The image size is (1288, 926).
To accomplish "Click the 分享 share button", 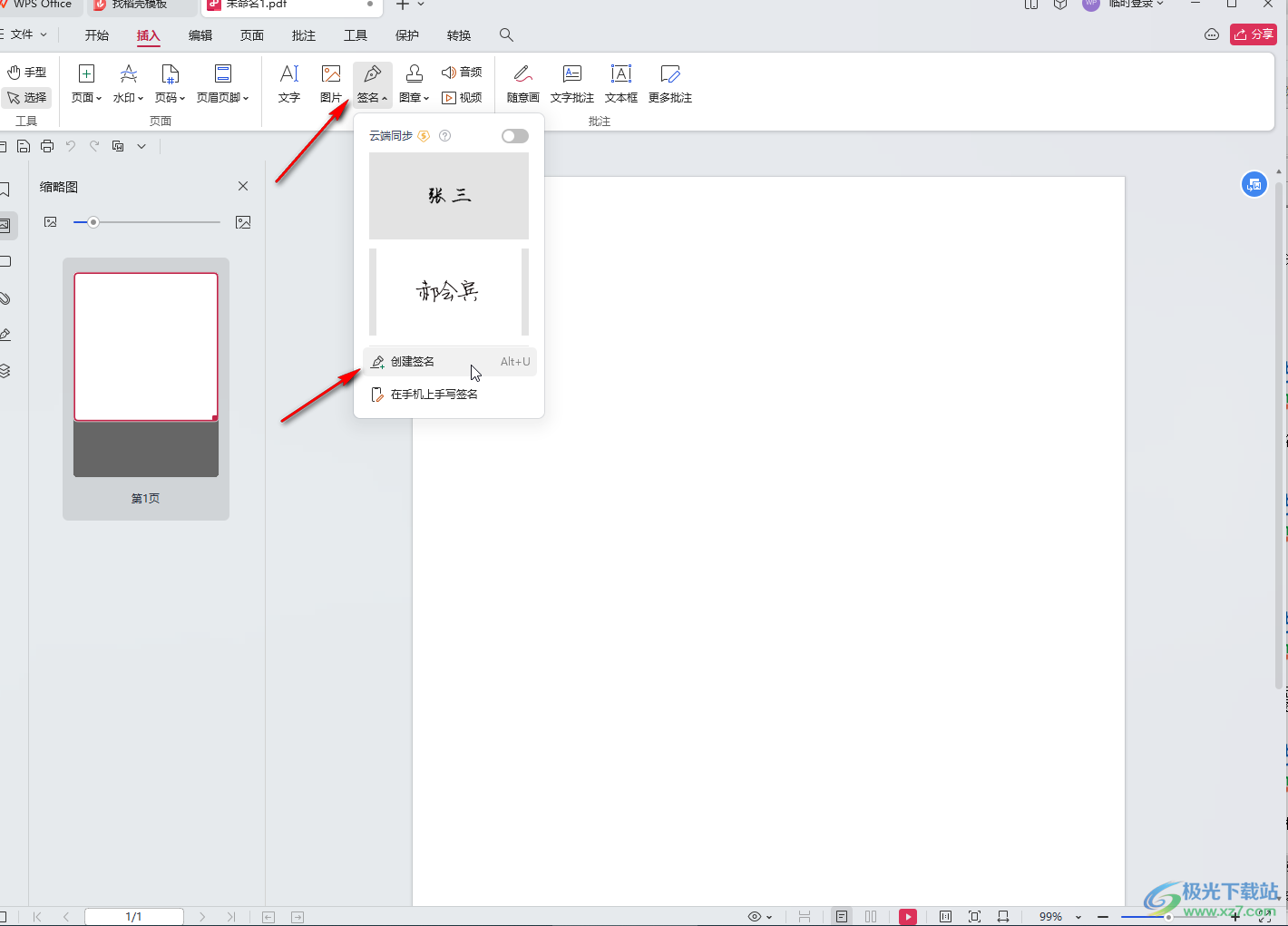I will click(x=1254, y=34).
